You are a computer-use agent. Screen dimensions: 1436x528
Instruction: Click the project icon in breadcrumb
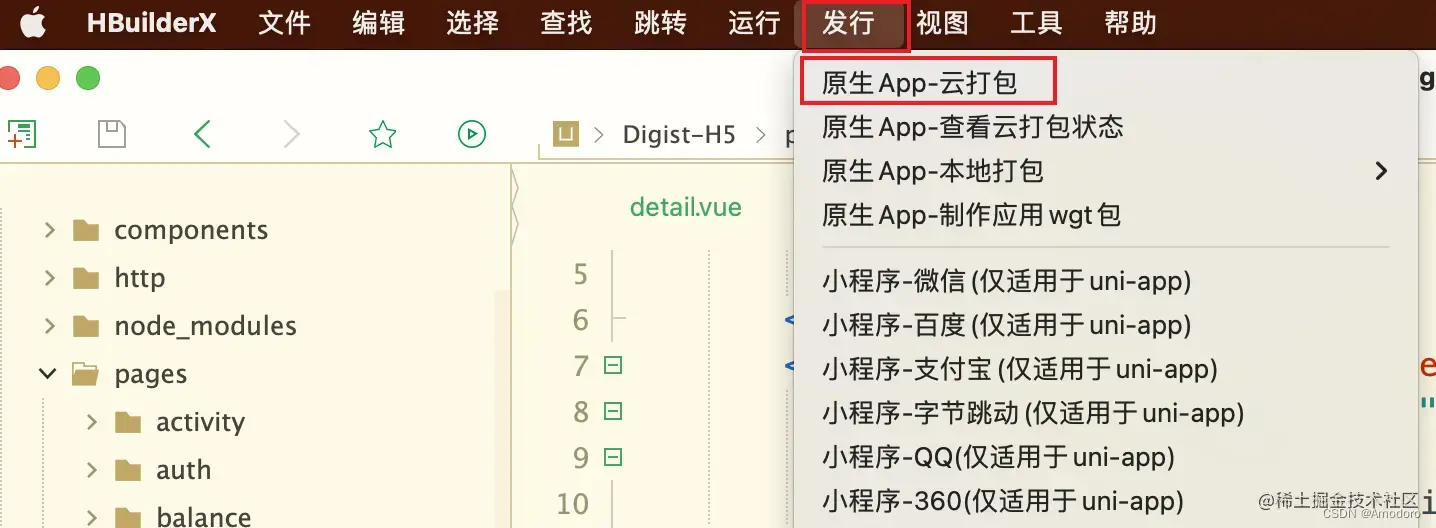566,134
